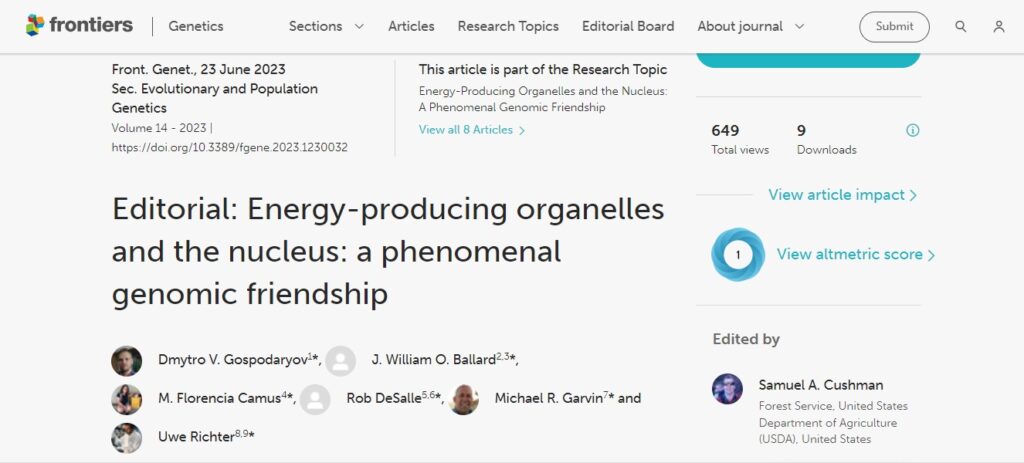Click Michael R. Garvin's avatar photo
The height and width of the screenshot is (463, 1024).
464,399
